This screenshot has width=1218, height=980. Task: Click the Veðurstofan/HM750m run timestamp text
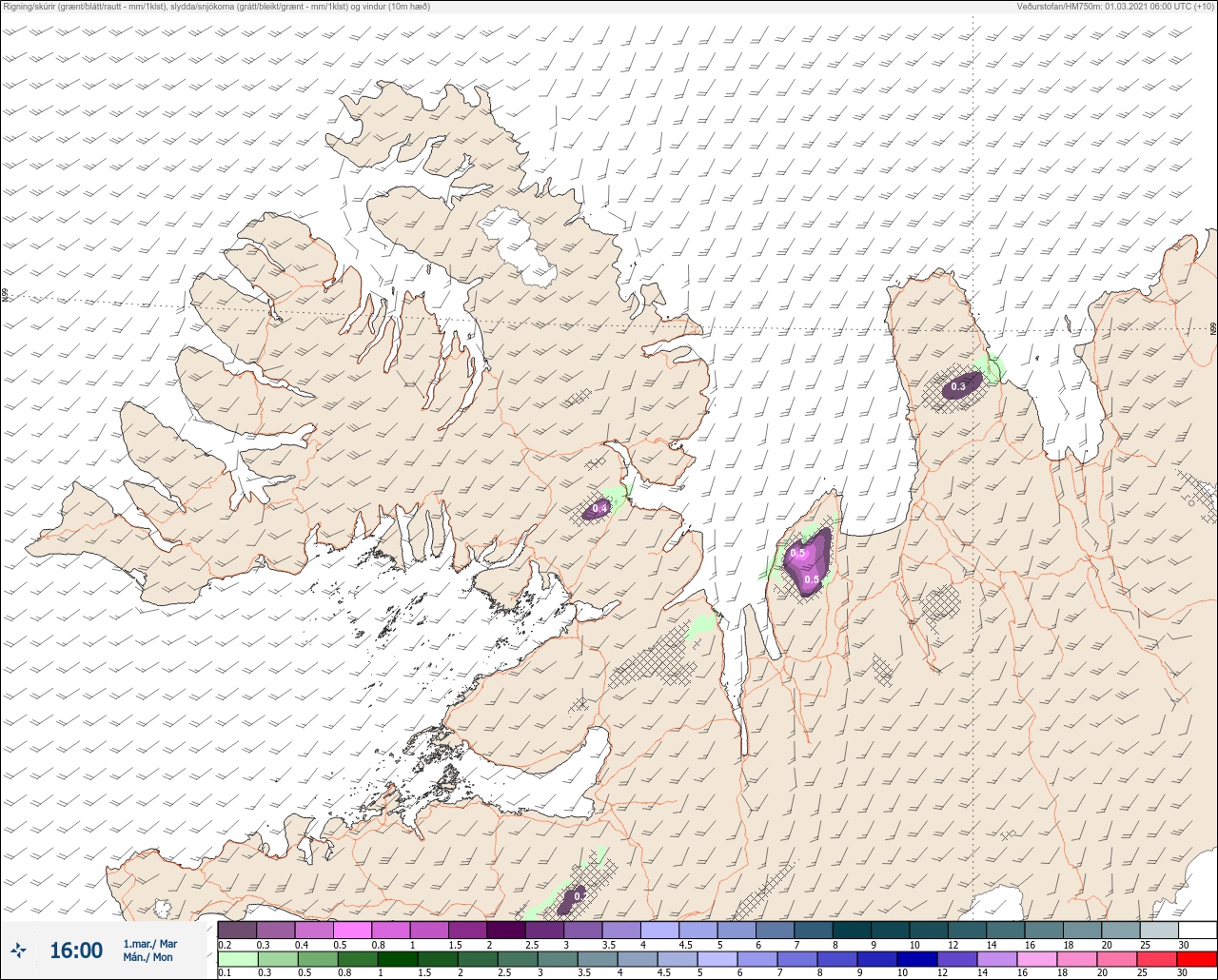tap(1114, 7)
